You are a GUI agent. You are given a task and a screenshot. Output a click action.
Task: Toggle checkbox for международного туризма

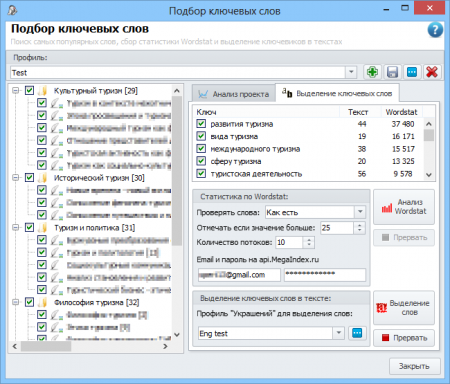point(201,148)
